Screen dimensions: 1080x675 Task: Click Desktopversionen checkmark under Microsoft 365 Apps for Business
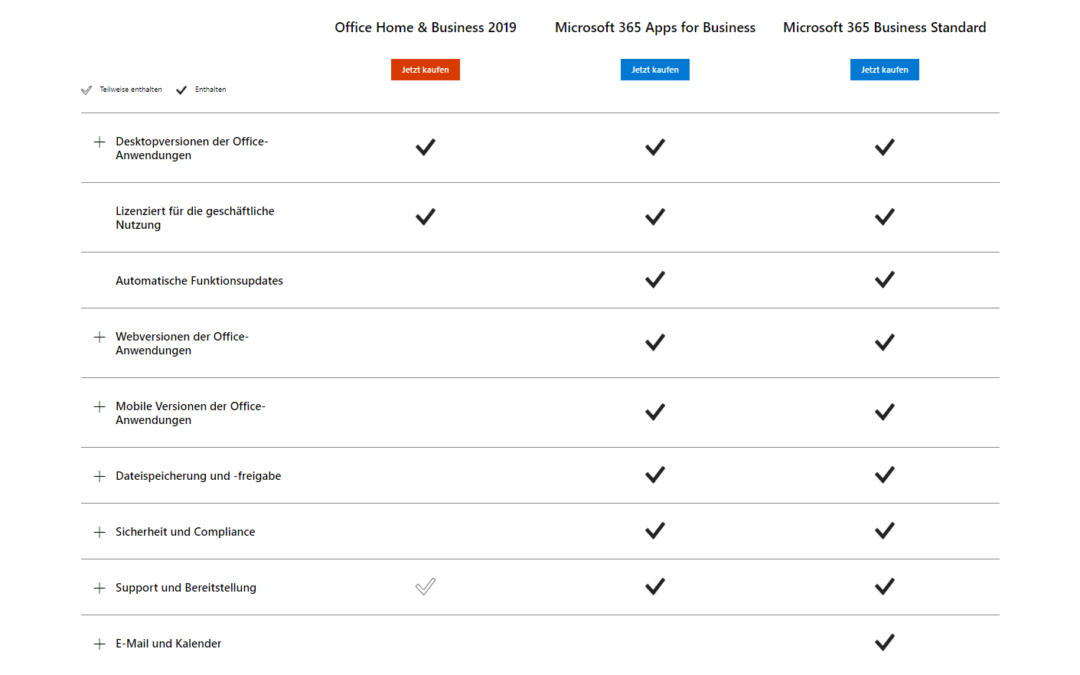654,147
